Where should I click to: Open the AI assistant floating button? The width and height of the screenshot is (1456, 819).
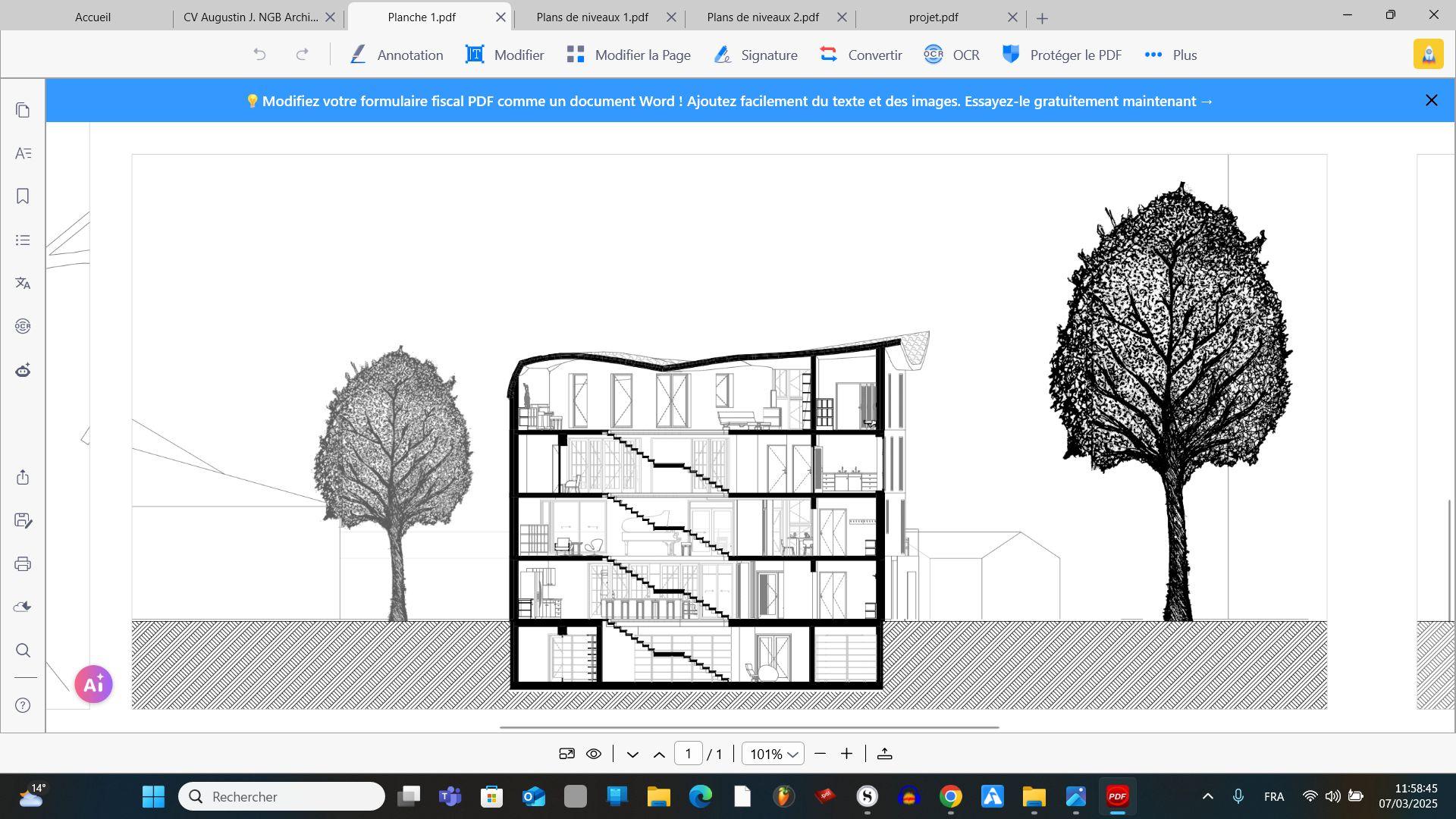click(93, 684)
